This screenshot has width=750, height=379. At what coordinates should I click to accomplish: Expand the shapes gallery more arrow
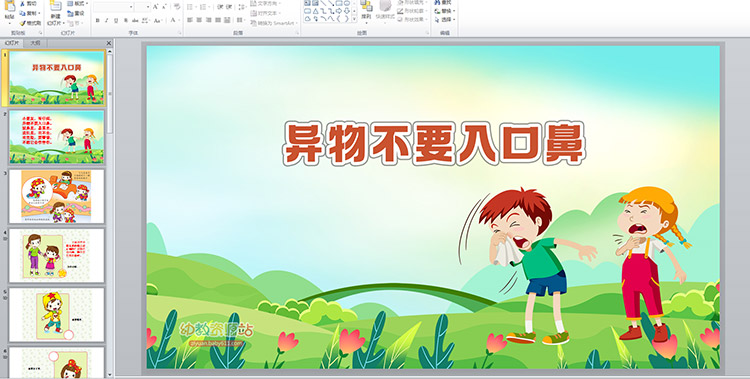(x=354, y=19)
